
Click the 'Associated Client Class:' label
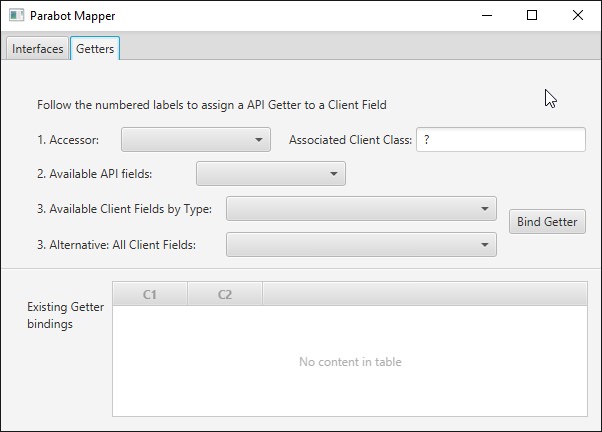point(350,140)
